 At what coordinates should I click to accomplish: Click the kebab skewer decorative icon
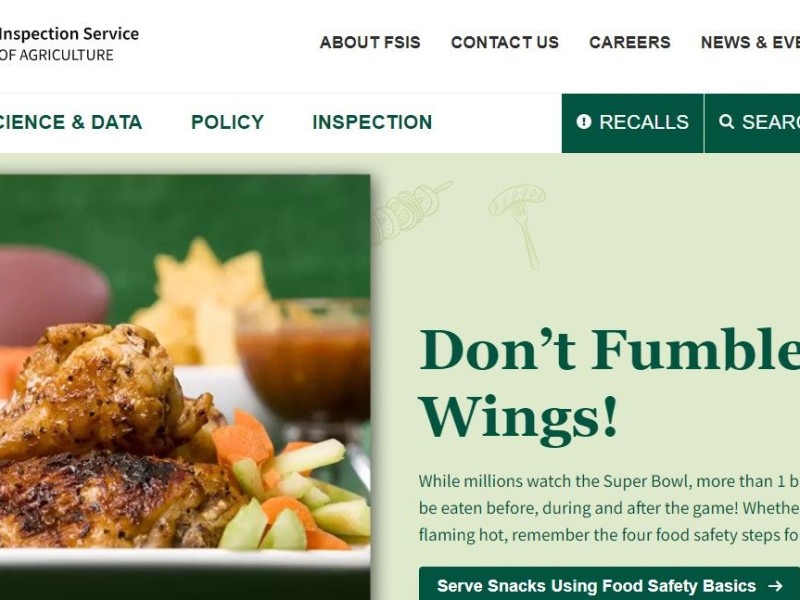411,212
